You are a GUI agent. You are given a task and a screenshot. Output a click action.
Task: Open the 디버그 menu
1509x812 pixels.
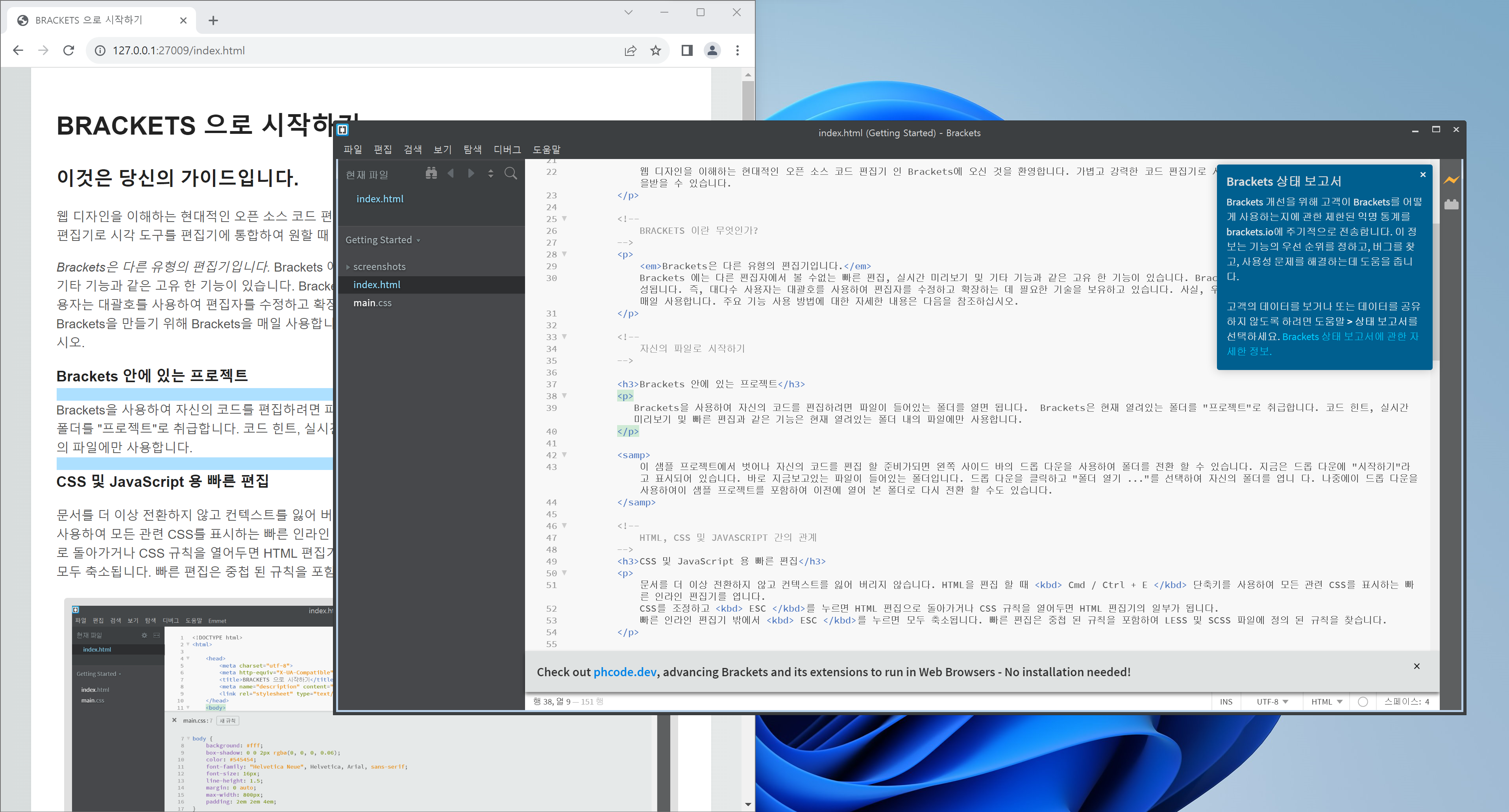click(x=507, y=150)
